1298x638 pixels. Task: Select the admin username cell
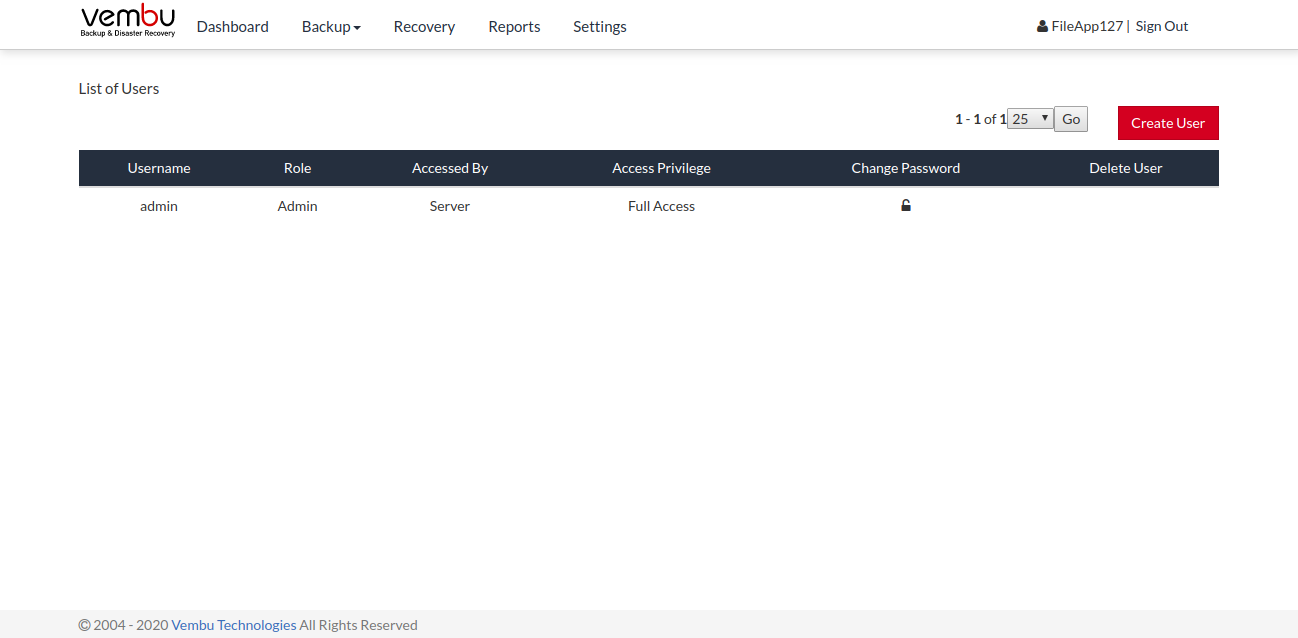(x=159, y=206)
